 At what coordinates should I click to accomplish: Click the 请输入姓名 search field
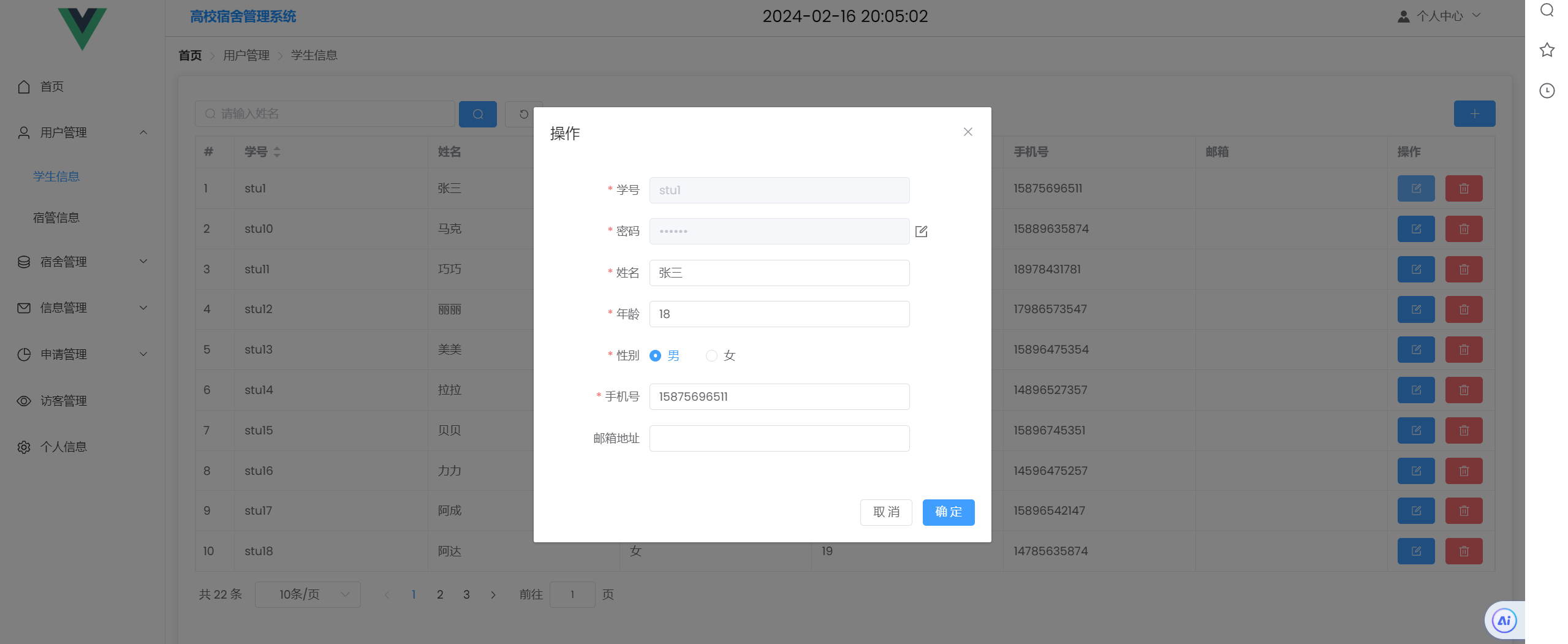tap(325, 114)
